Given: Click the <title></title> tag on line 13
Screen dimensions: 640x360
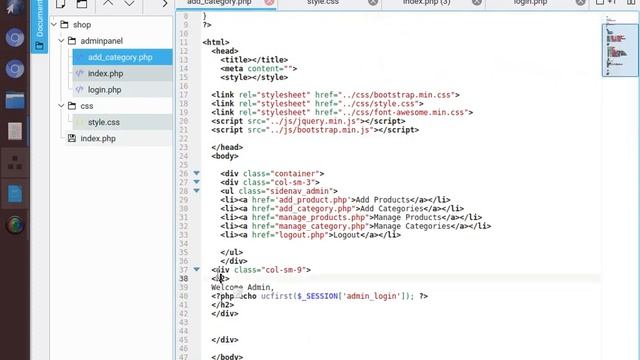Looking at the screenshot, I should pyautogui.click(x=254, y=60).
